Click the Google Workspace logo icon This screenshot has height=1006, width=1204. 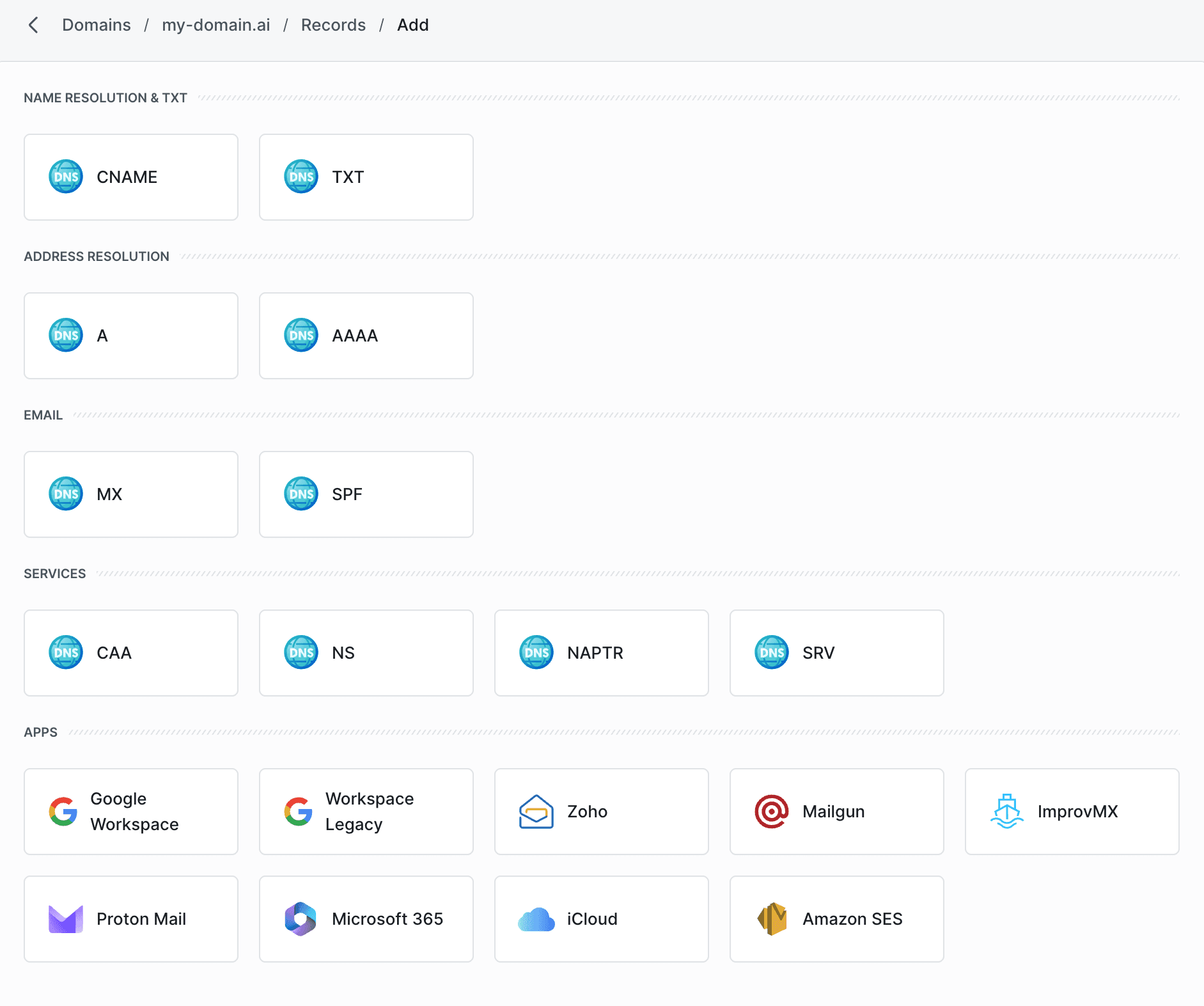(x=63, y=812)
